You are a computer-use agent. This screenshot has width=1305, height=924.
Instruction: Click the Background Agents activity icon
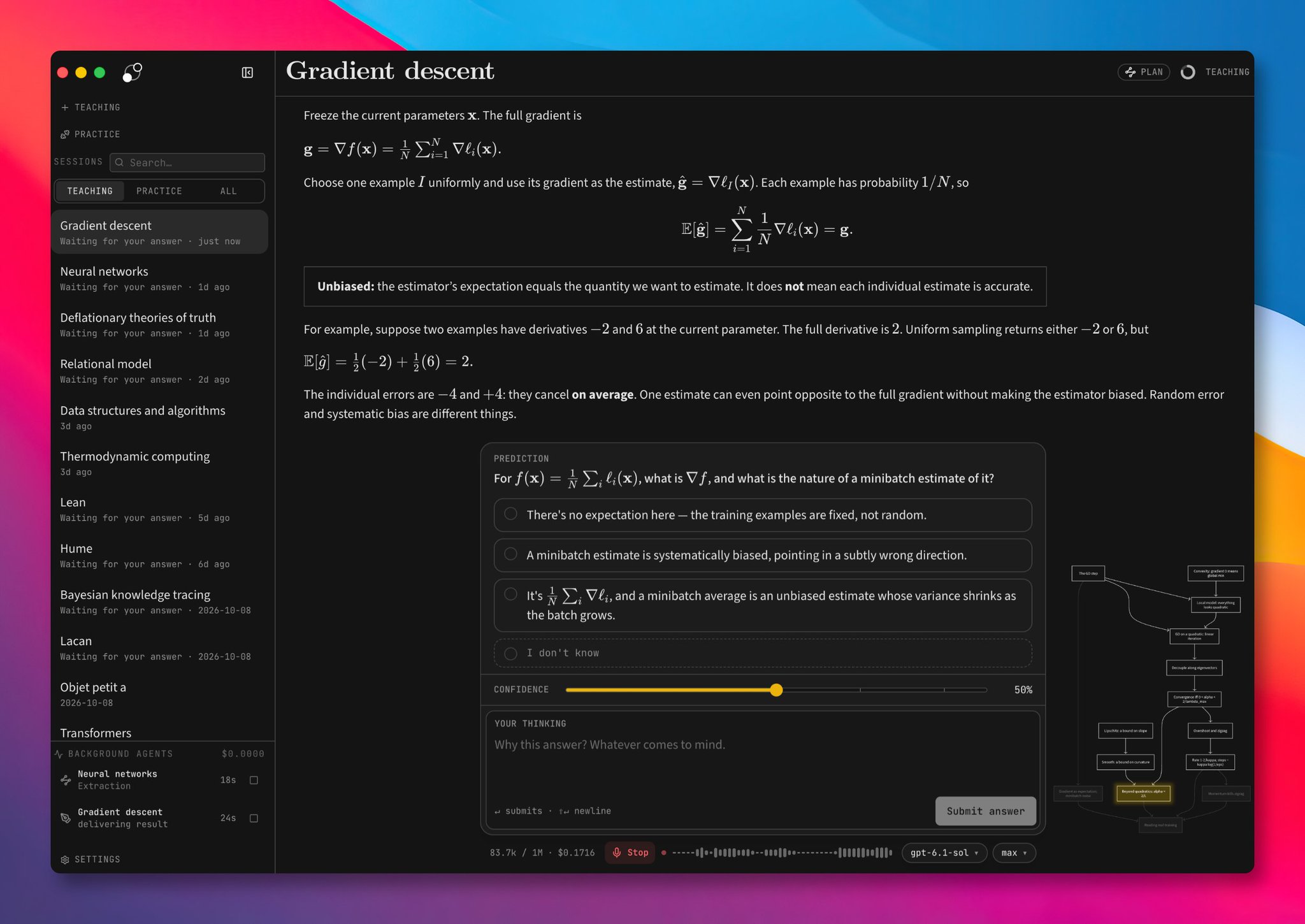coord(59,754)
